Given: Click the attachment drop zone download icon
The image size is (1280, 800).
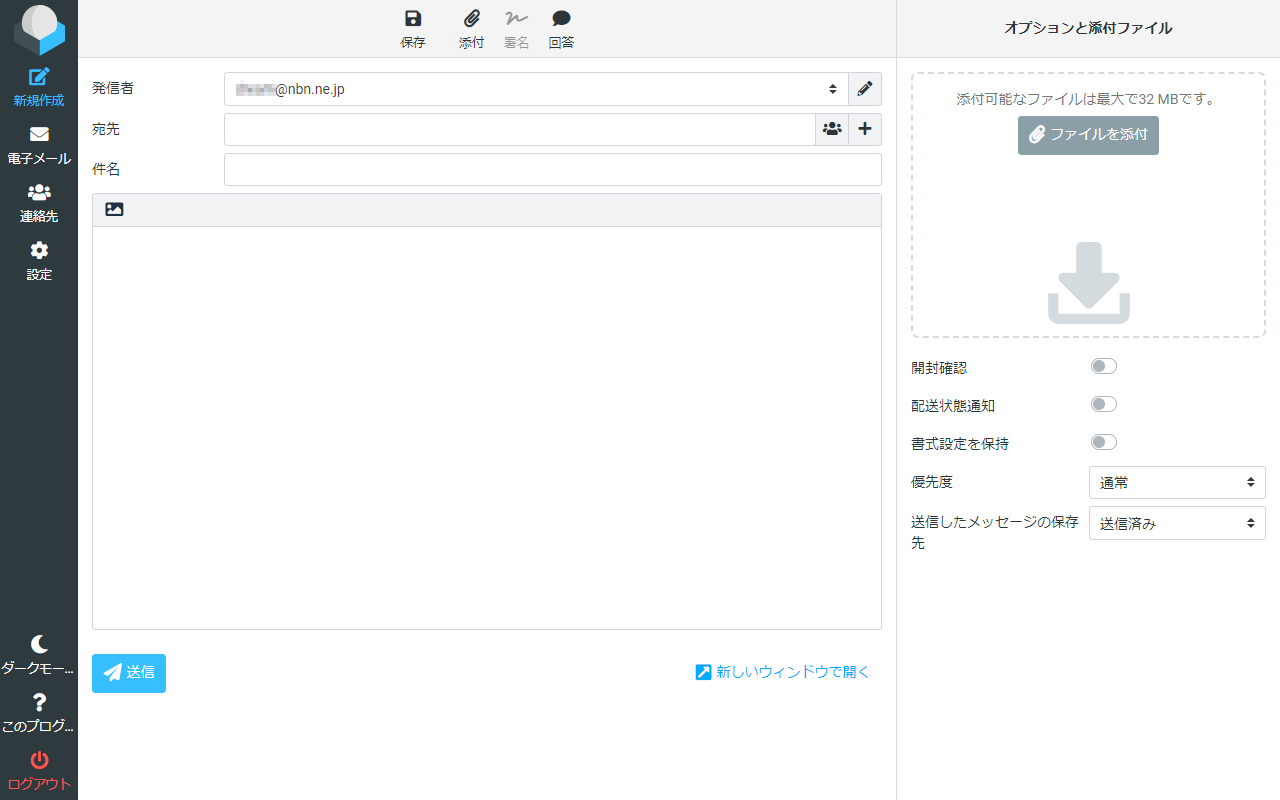Looking at the screenshot, I should (x=1089, y=283).
